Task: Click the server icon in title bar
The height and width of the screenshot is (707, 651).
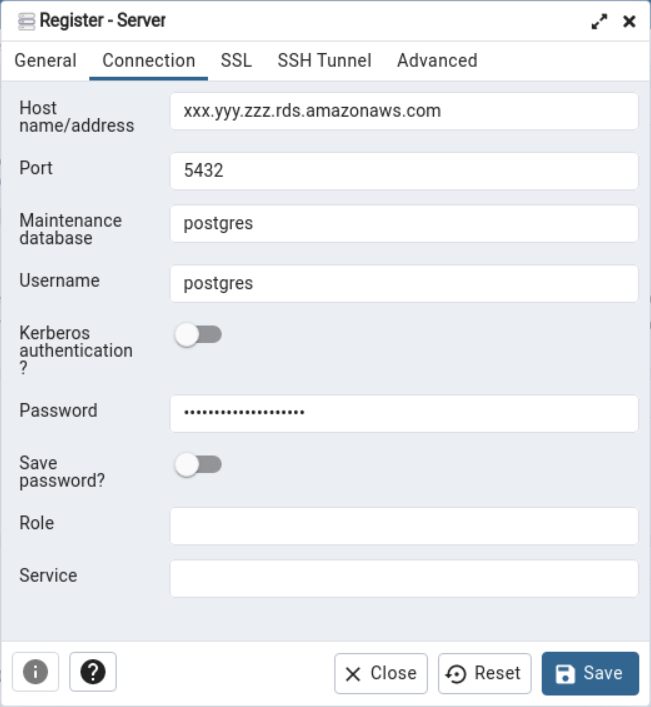Action: tap(26, 21)
